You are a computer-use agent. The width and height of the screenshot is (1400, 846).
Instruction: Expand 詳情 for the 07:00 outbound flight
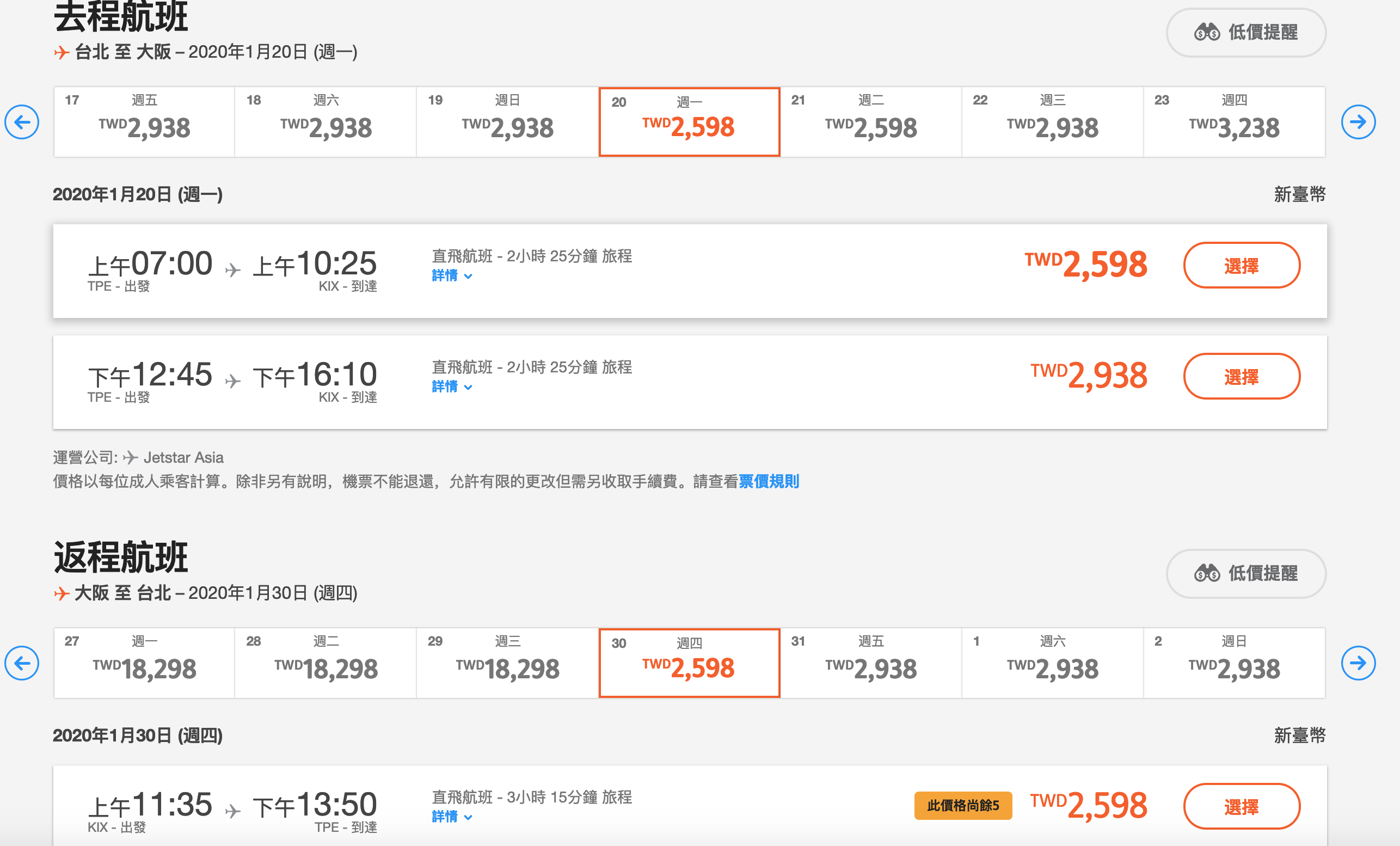click(x=452, y=275)
